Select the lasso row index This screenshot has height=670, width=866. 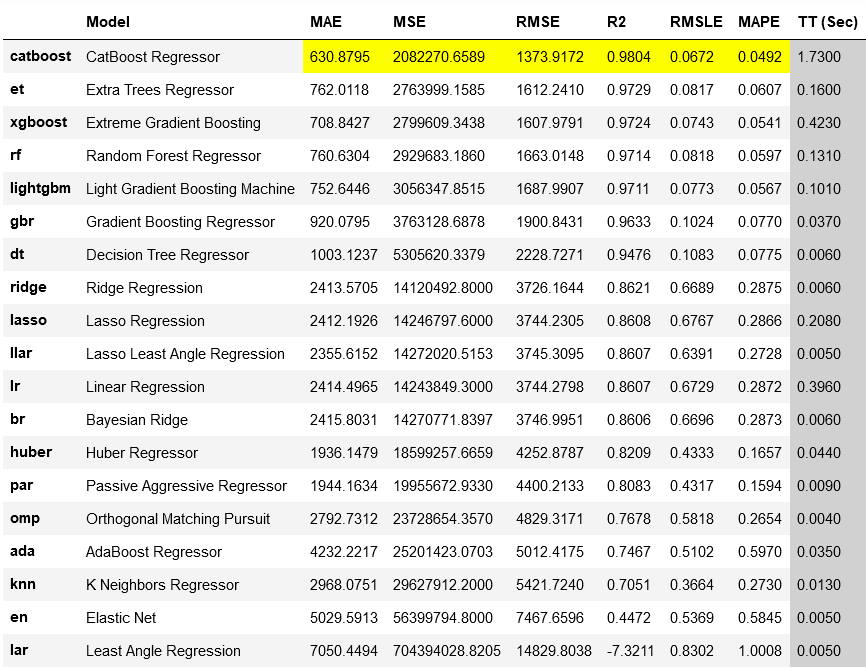28,320
